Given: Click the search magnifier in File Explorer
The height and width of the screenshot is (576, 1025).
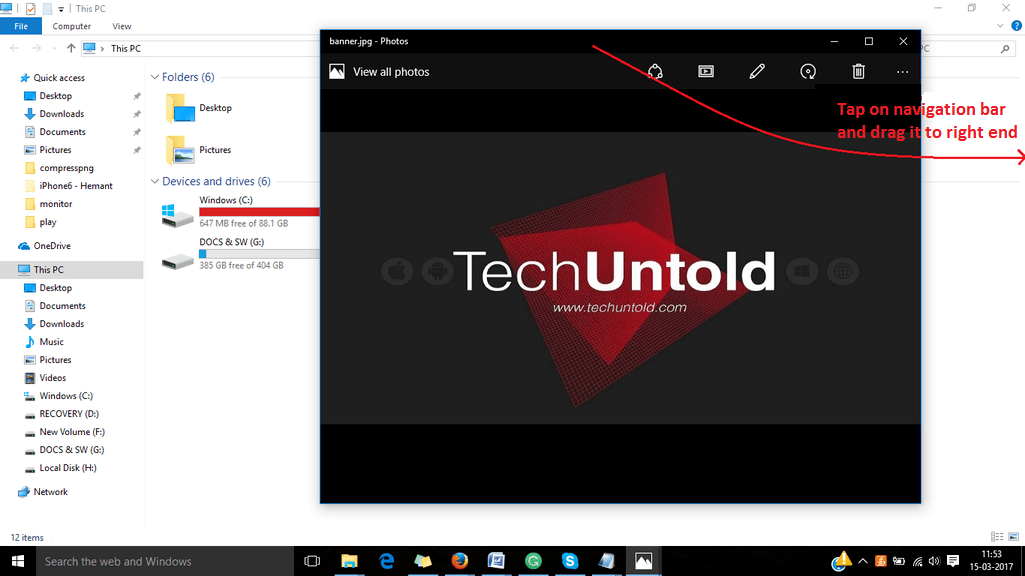Looking at the screenshot, I should [x=1005, y=49].
